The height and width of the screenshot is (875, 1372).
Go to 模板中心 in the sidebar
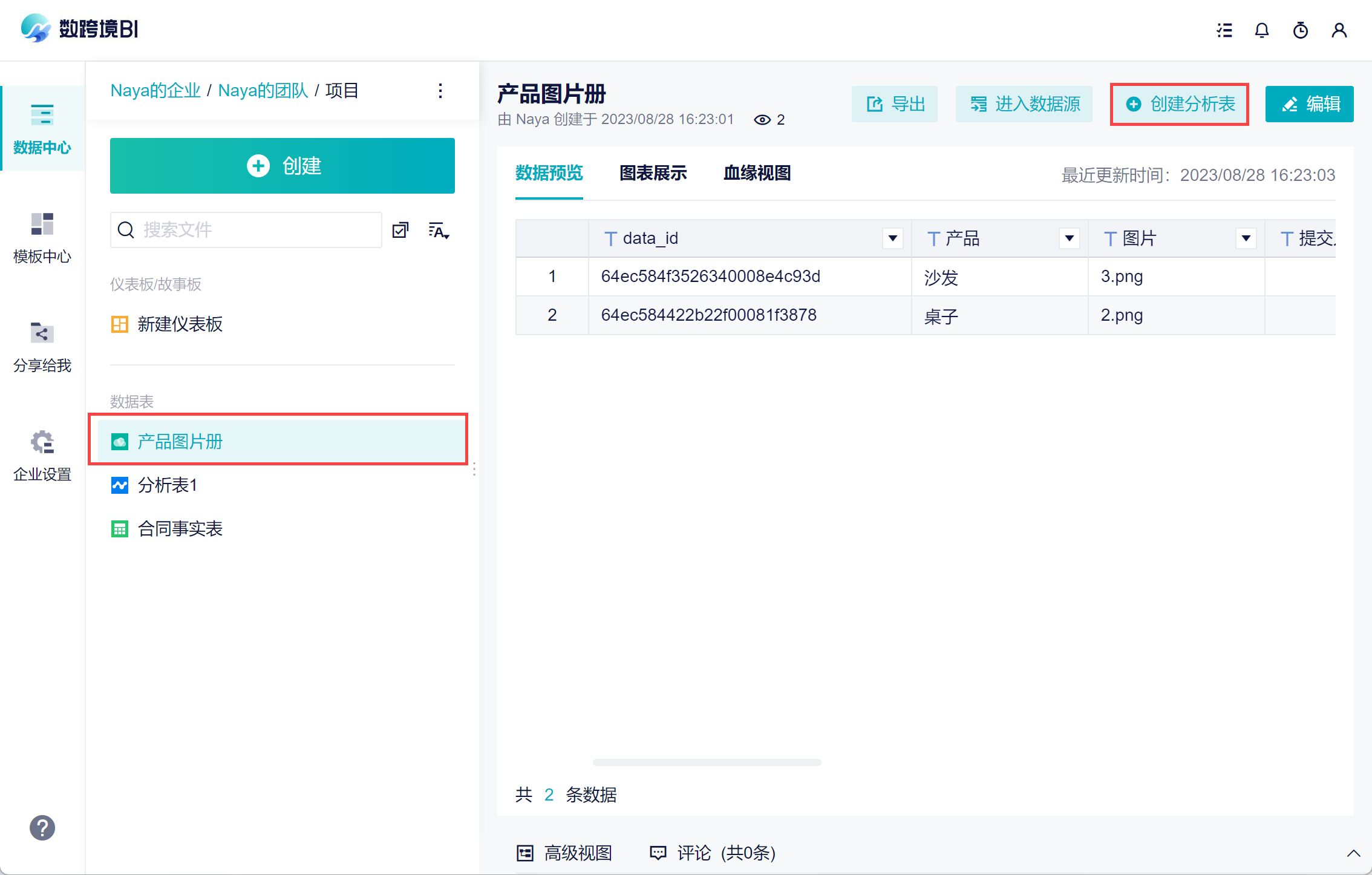[x=42, y=237]
